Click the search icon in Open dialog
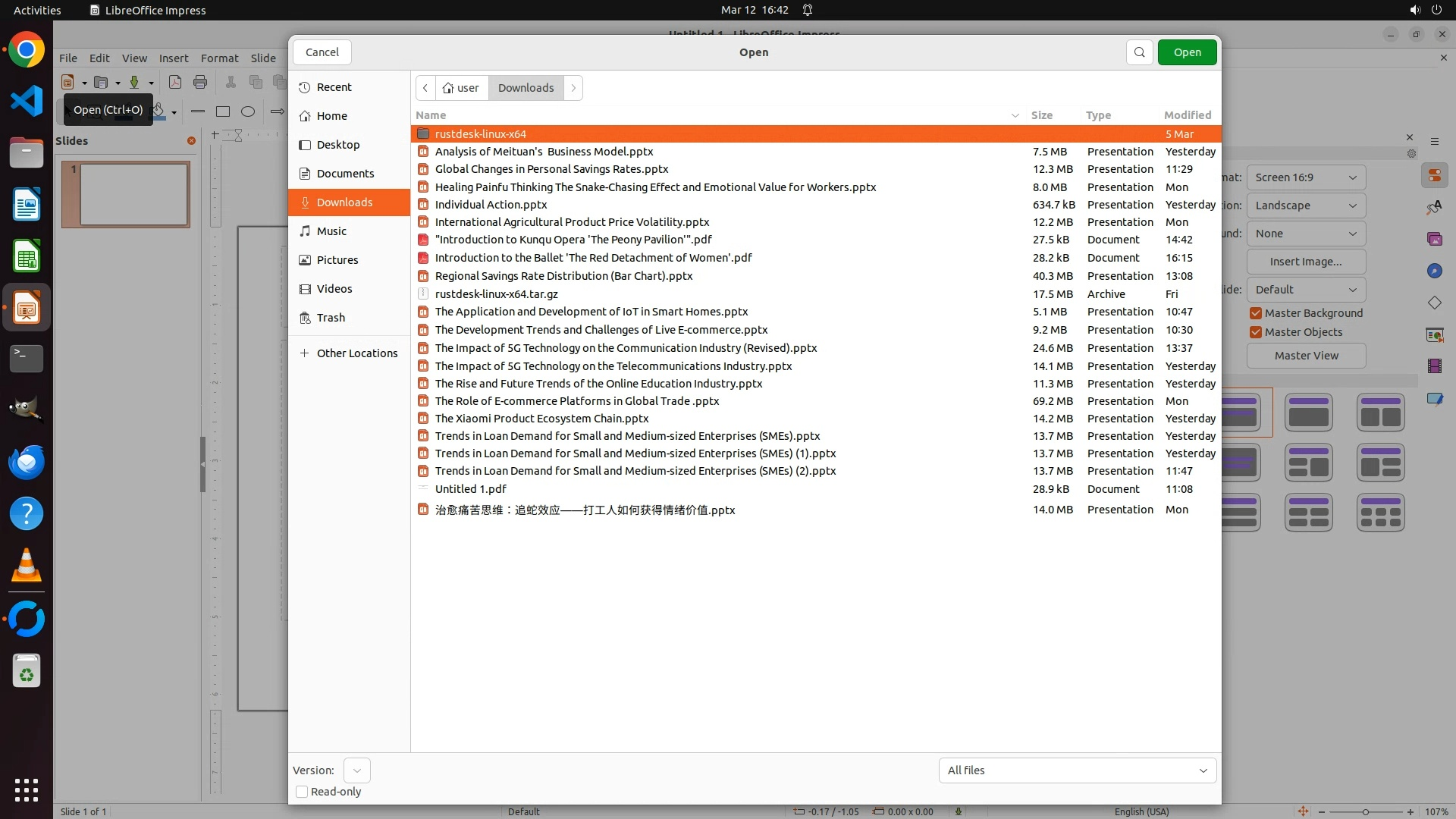The width and height of the screenshot is (1456, 819). [1139, 52]
